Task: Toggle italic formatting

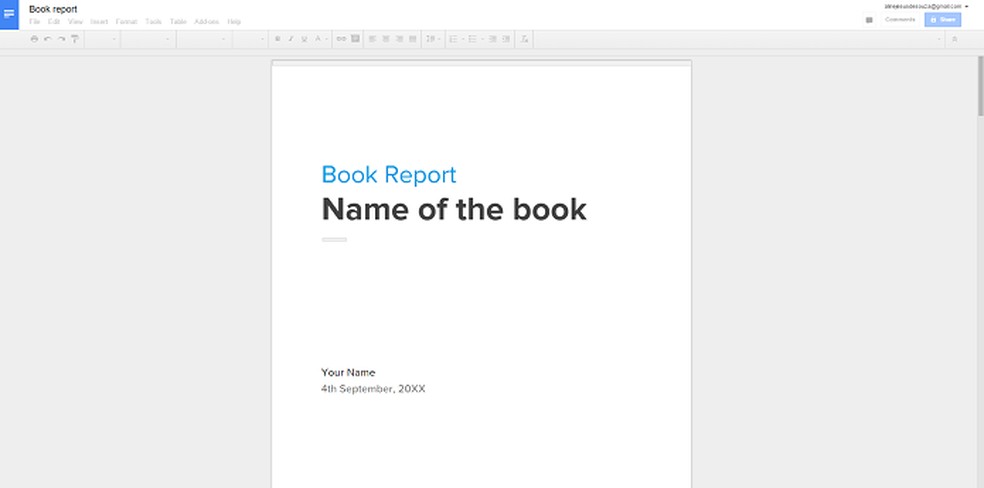Action: [x=291, y=39]
